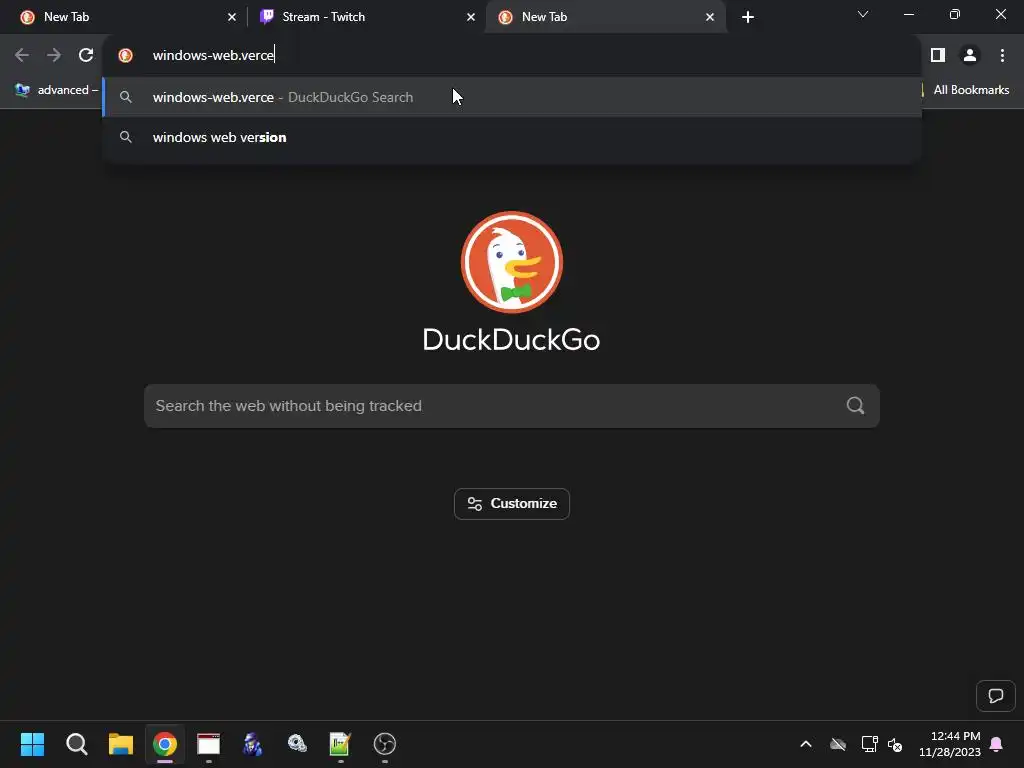Click the browser forward arrow

click(54, 56)
